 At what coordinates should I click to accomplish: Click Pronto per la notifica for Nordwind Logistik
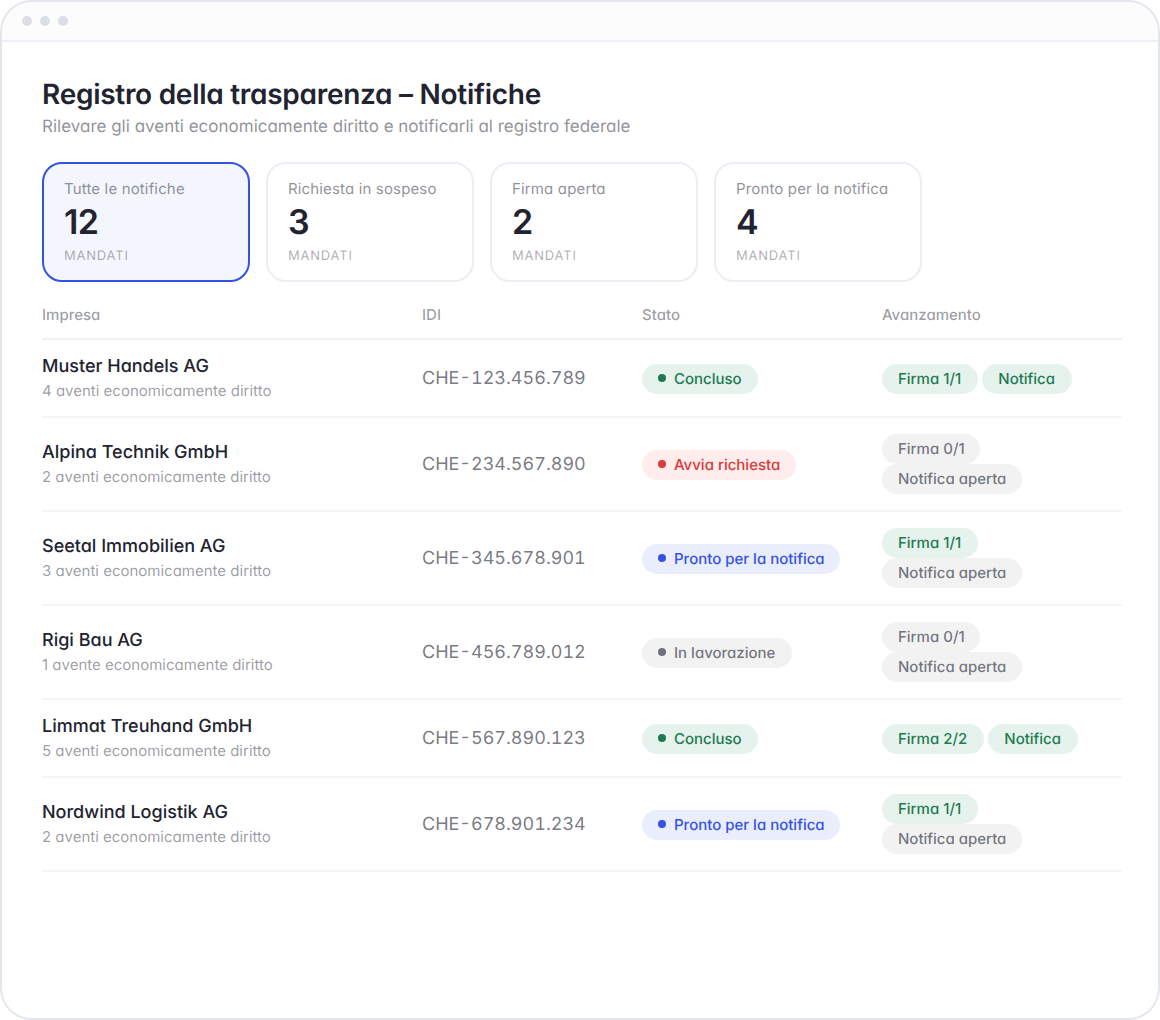click(741, 825)
